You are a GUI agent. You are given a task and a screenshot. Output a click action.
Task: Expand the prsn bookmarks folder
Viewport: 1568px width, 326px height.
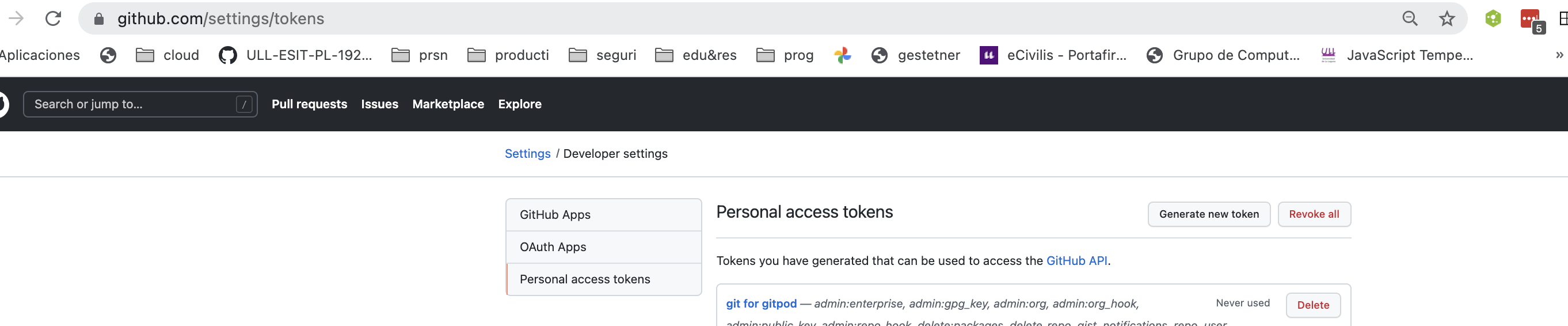420,55
